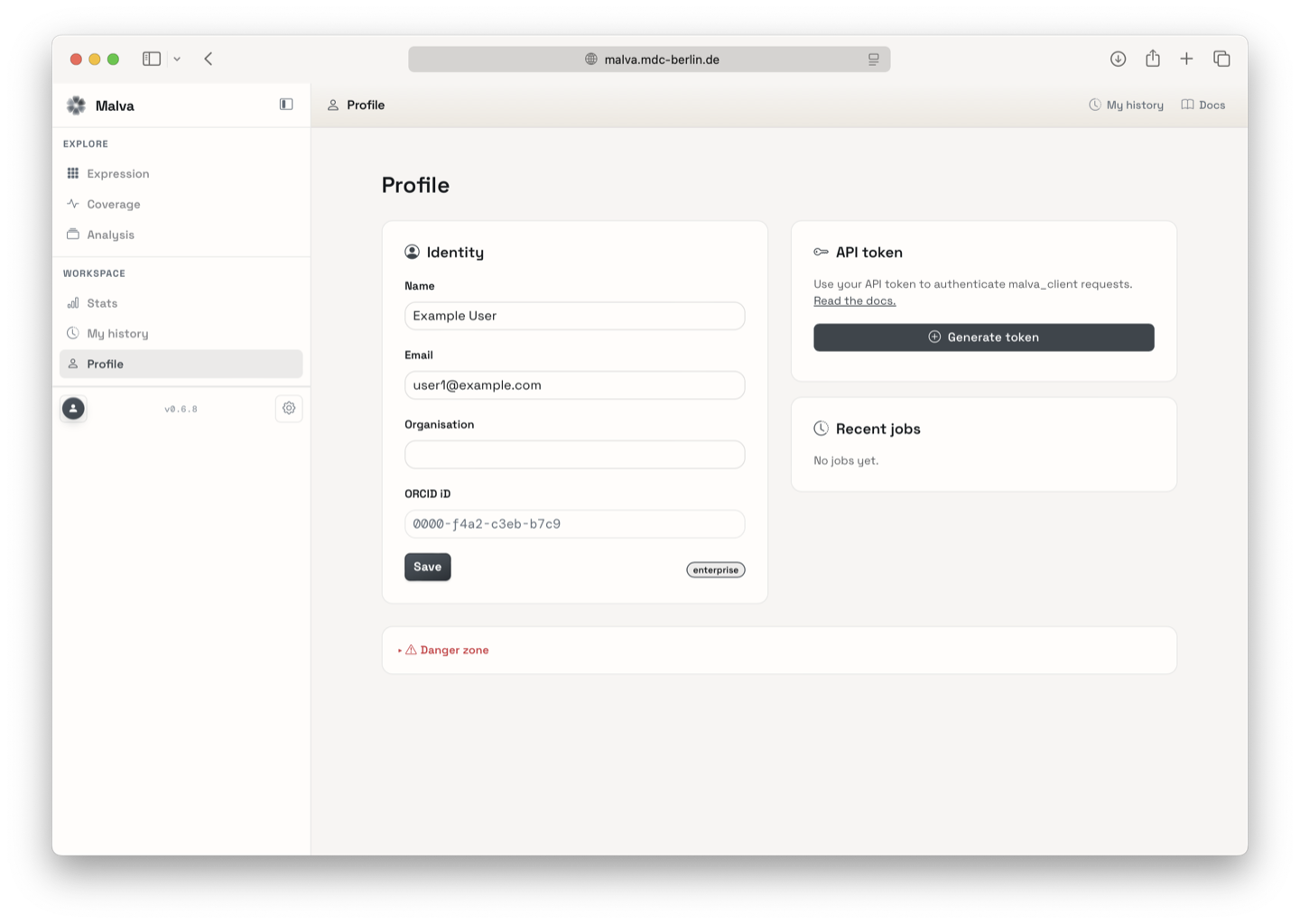Click the Malva logo icon
This screenshot has width=1300, height=924.
tap(76, 106)
